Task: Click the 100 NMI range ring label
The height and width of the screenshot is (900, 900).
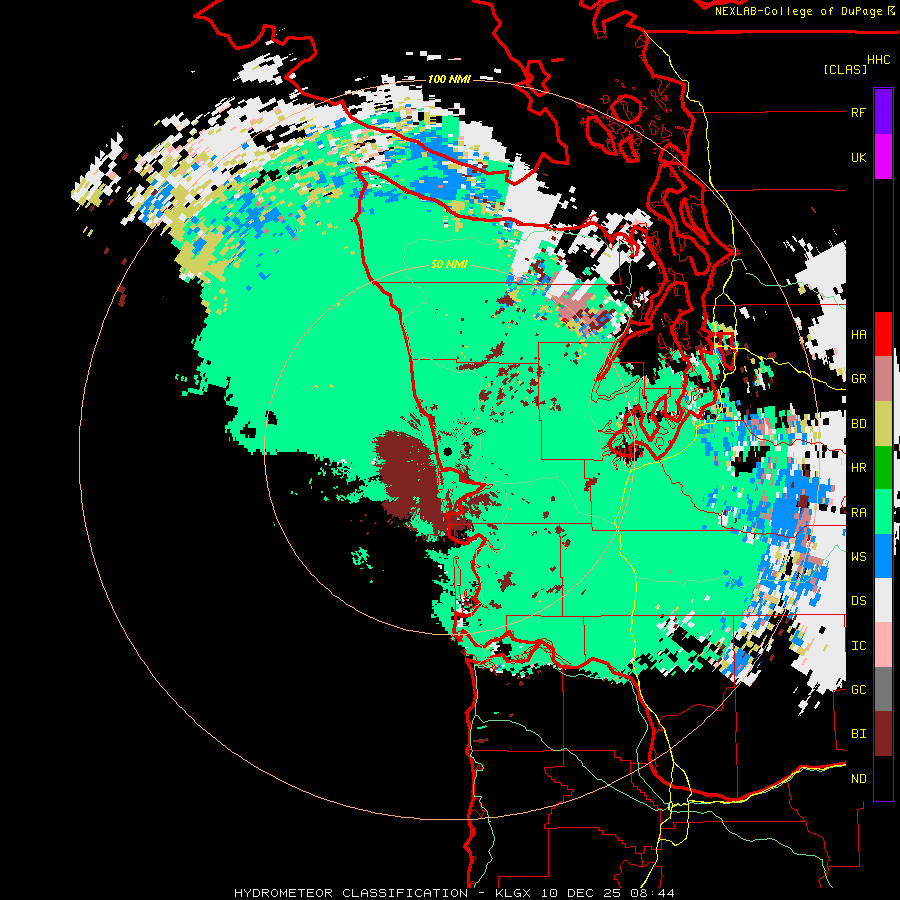Action: point(449,79)
